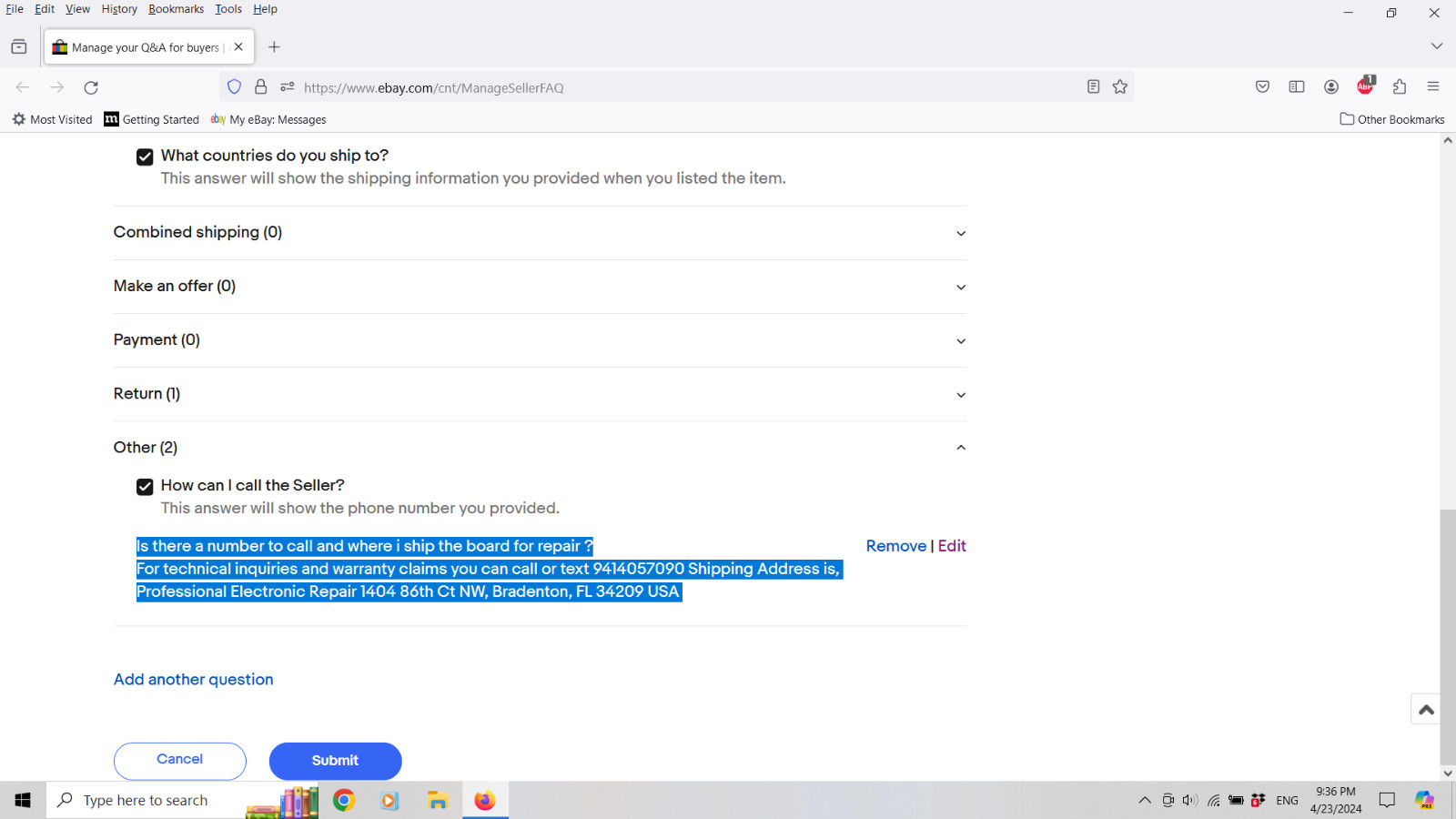Screen dimensions: 1456x819
Task: Open the Firefox account icon
Action: (1331, 86)
